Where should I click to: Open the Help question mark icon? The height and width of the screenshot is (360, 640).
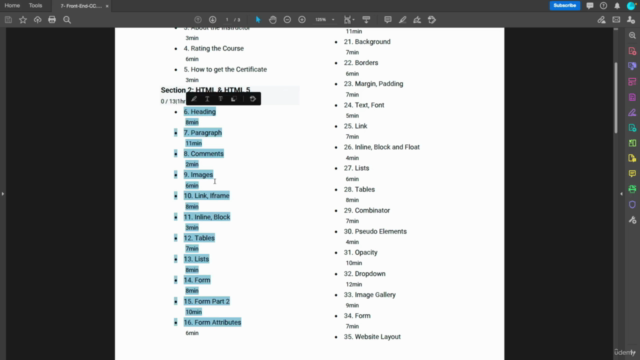[603, 6]
